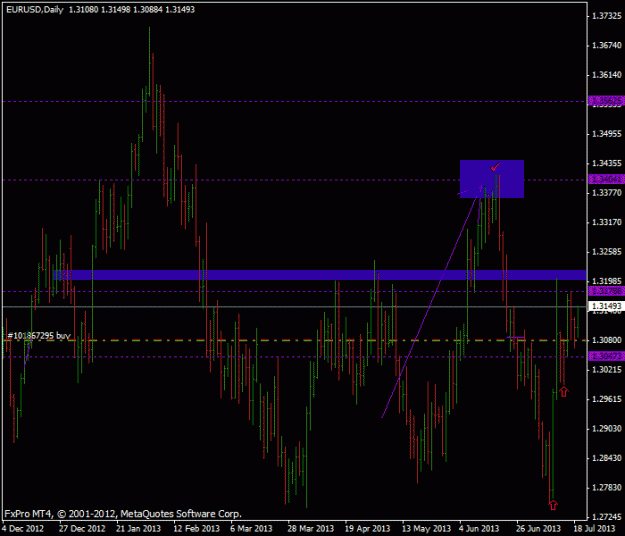Click the EURUSD,Daily chart title

[x=35, y=9]
